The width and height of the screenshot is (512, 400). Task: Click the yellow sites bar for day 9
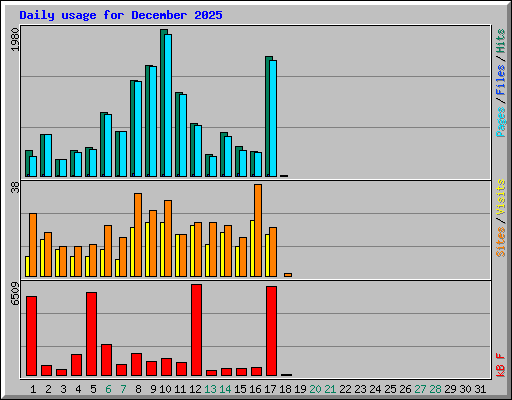(147, 249)
